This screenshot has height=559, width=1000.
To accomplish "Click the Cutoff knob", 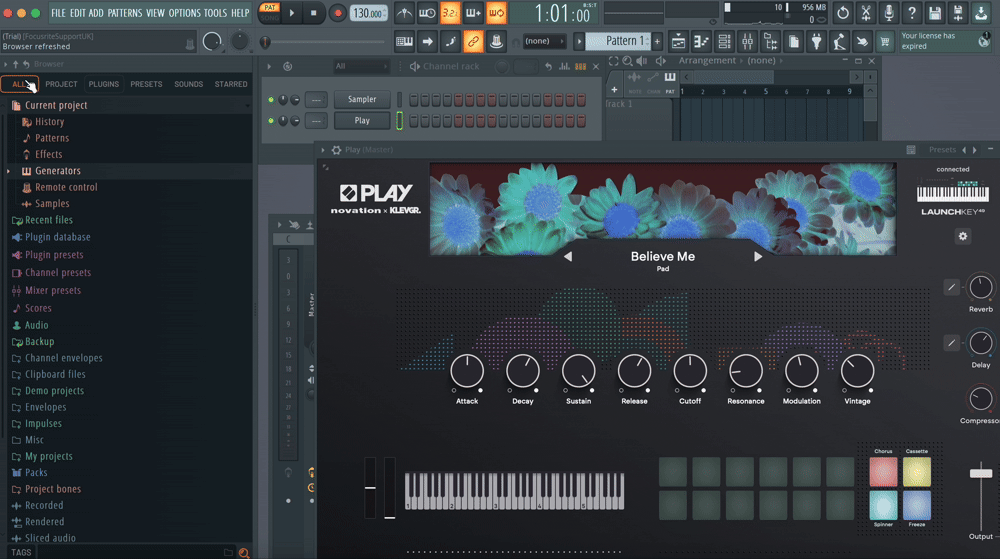I will point(689,371).
